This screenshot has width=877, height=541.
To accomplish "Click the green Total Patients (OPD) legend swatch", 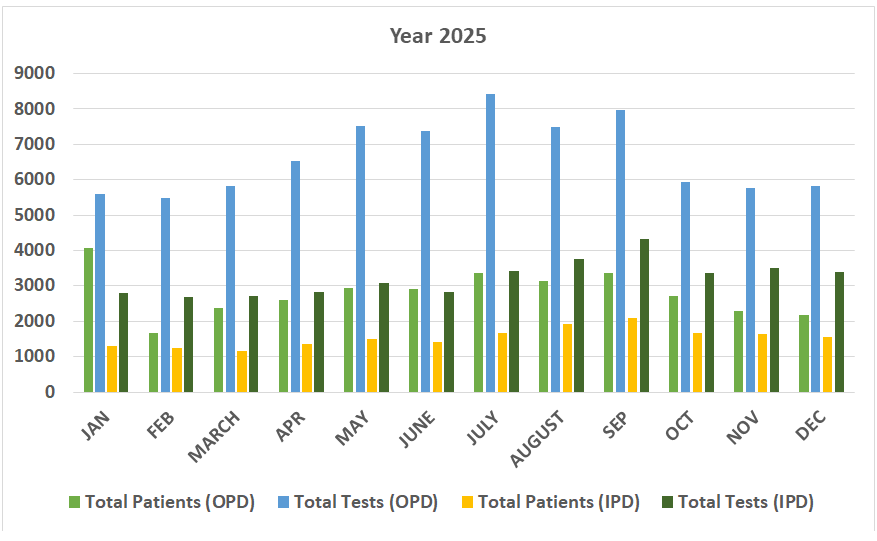I will (75, 503).
